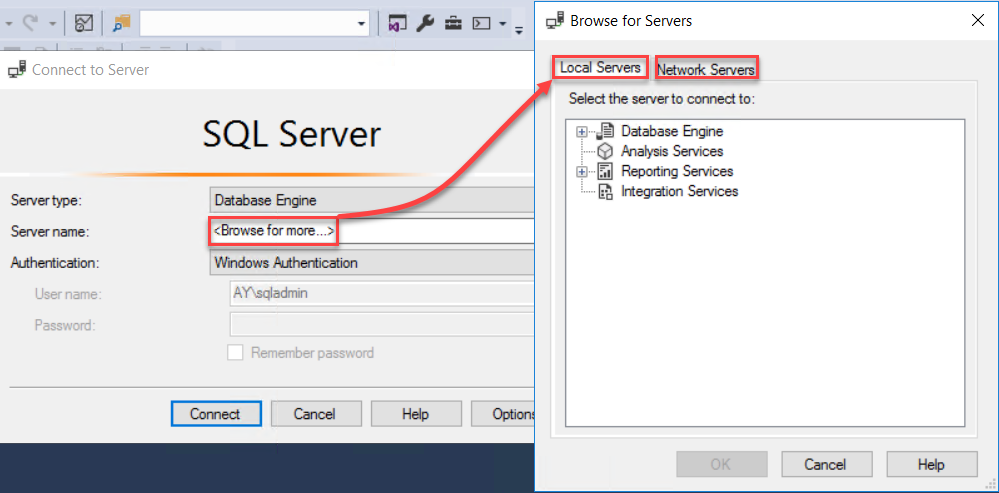Click Cancel in Connect to Server dialog
Screen dimensions: 999x493
[x=316, y=414]
